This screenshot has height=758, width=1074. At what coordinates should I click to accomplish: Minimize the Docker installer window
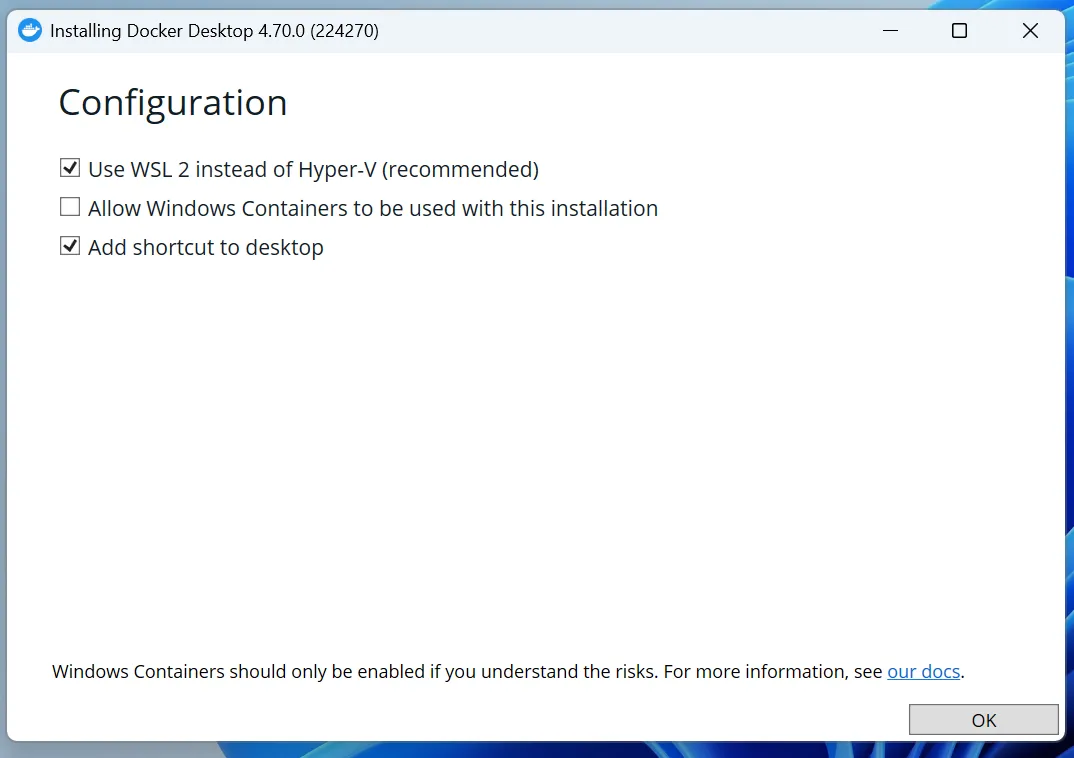click(x=890, y=31)
